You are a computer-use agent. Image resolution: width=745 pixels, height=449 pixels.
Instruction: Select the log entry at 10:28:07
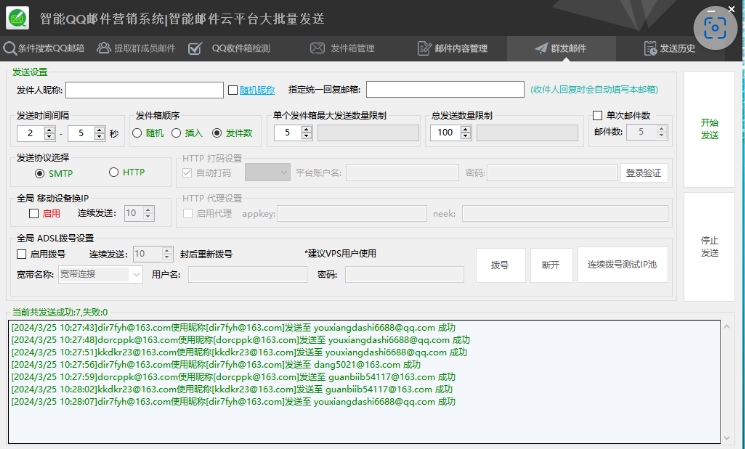point(233,401)
